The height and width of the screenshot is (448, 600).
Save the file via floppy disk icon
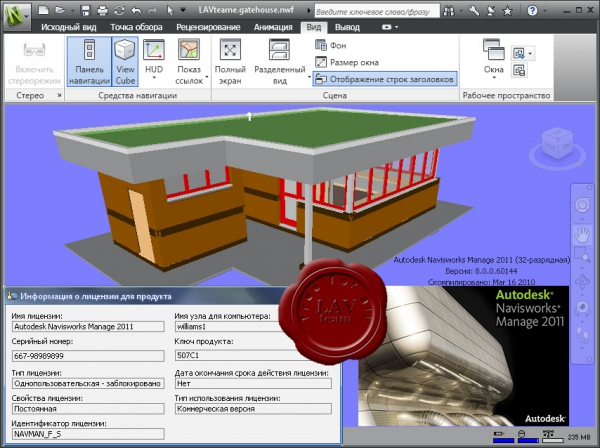[x=86, y=10]
